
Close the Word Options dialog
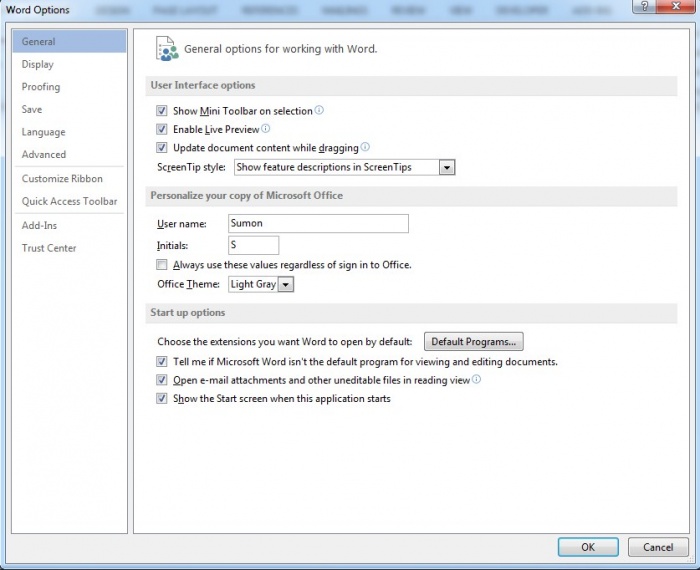(676, 6)
